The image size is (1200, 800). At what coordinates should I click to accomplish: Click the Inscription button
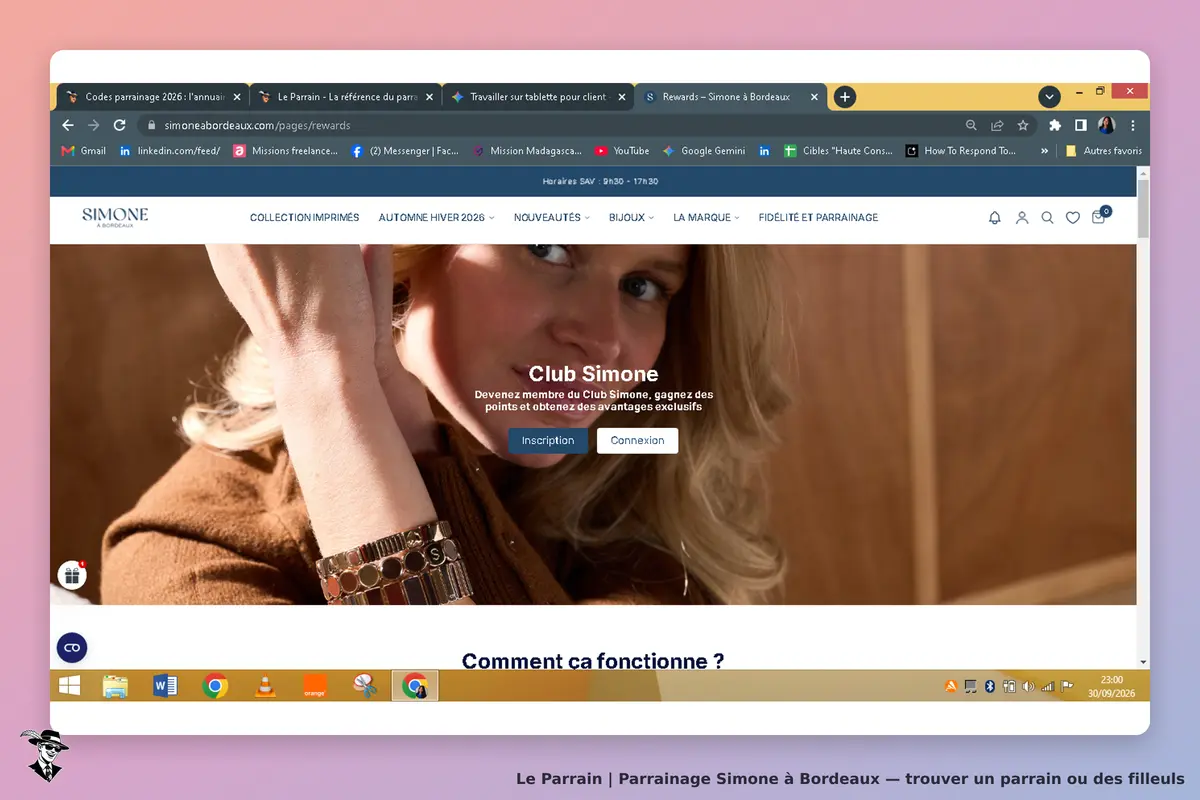coord(548,441)
